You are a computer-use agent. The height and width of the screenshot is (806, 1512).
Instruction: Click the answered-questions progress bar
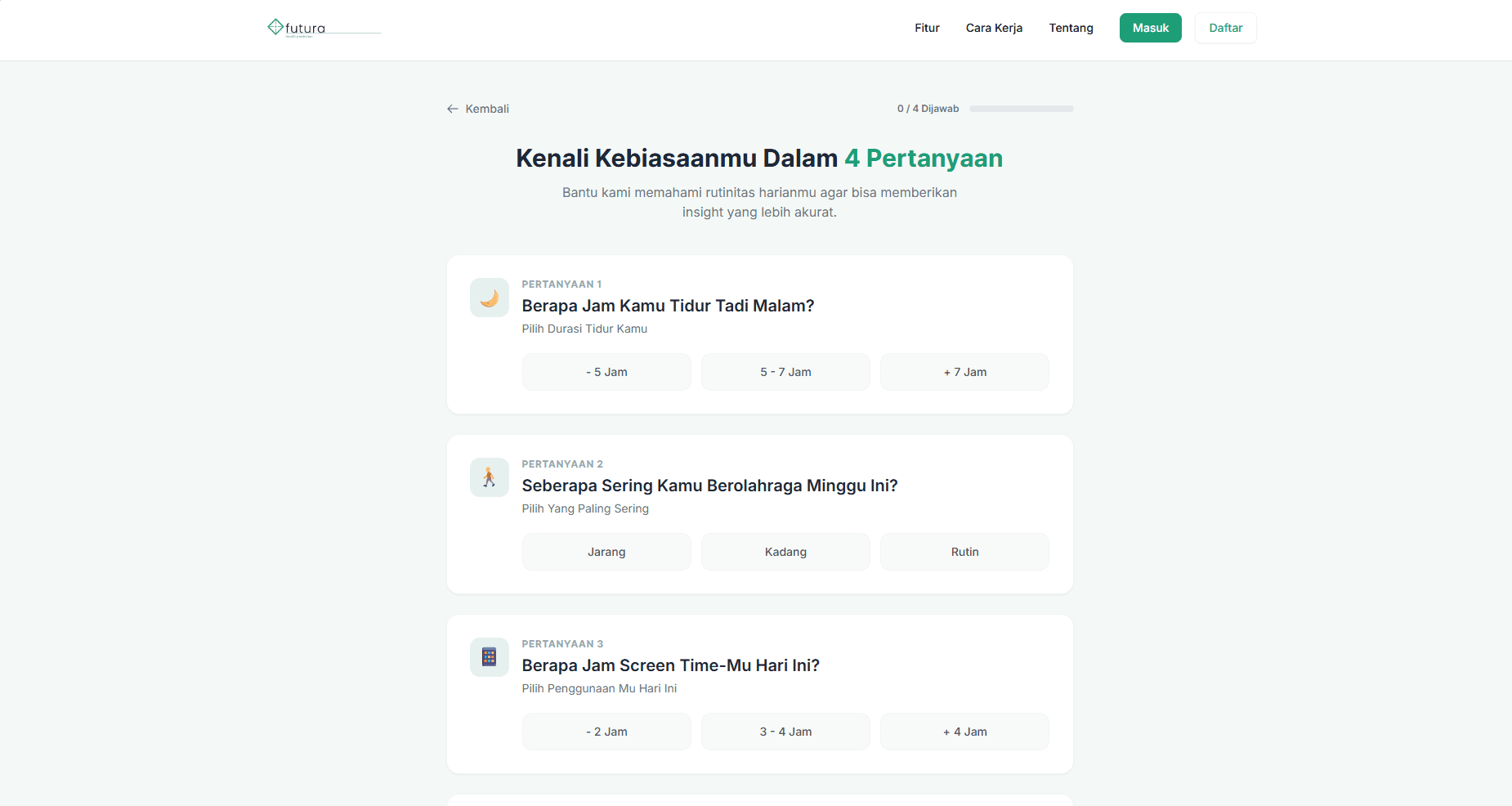(1021, 109)
